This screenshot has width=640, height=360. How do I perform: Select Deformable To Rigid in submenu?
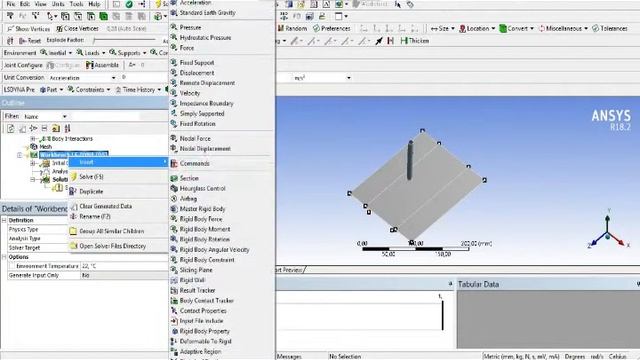205,341
